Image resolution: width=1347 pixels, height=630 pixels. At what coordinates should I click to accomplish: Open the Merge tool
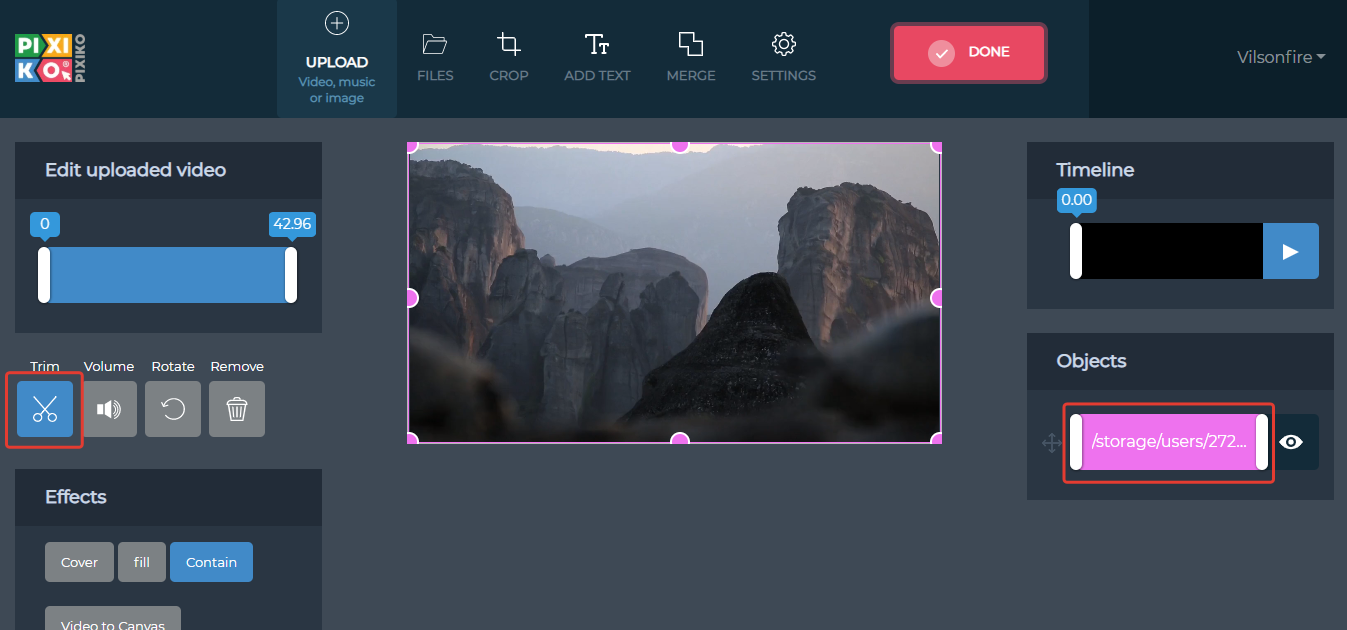tap(691, 58)
